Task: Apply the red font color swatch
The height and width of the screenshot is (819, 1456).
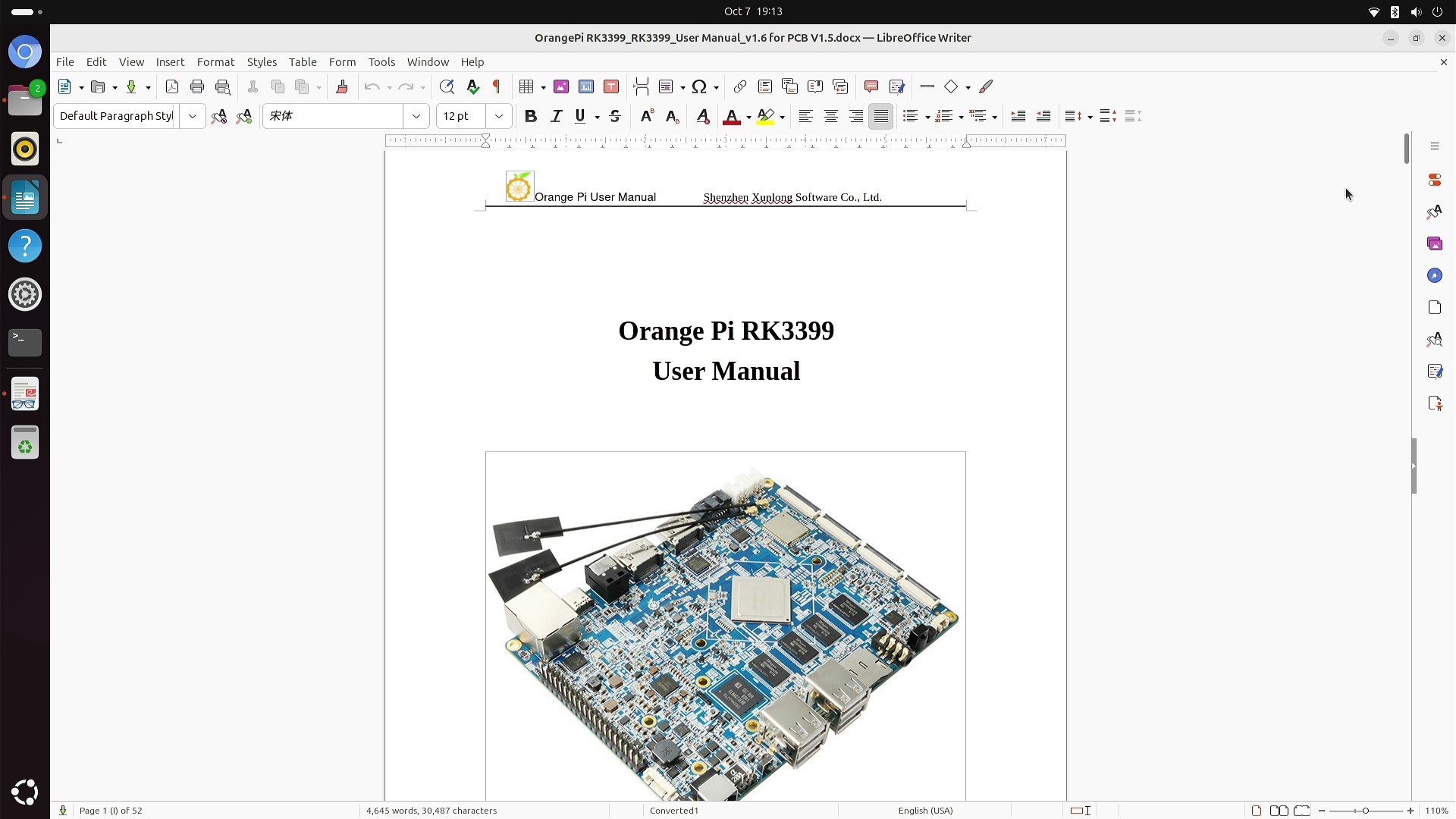Action: [x=732, y=116]
